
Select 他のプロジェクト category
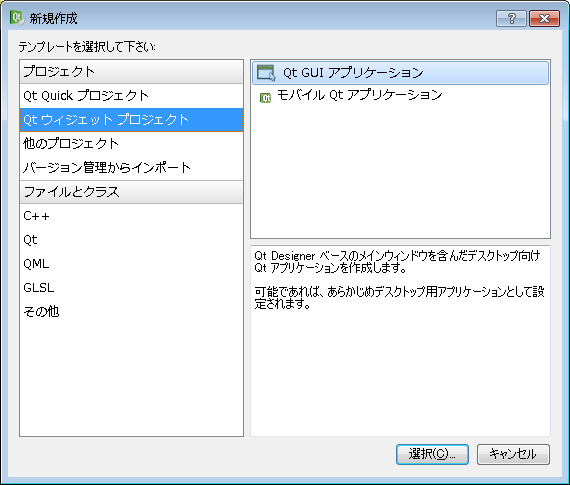click(x=131, y=144)
